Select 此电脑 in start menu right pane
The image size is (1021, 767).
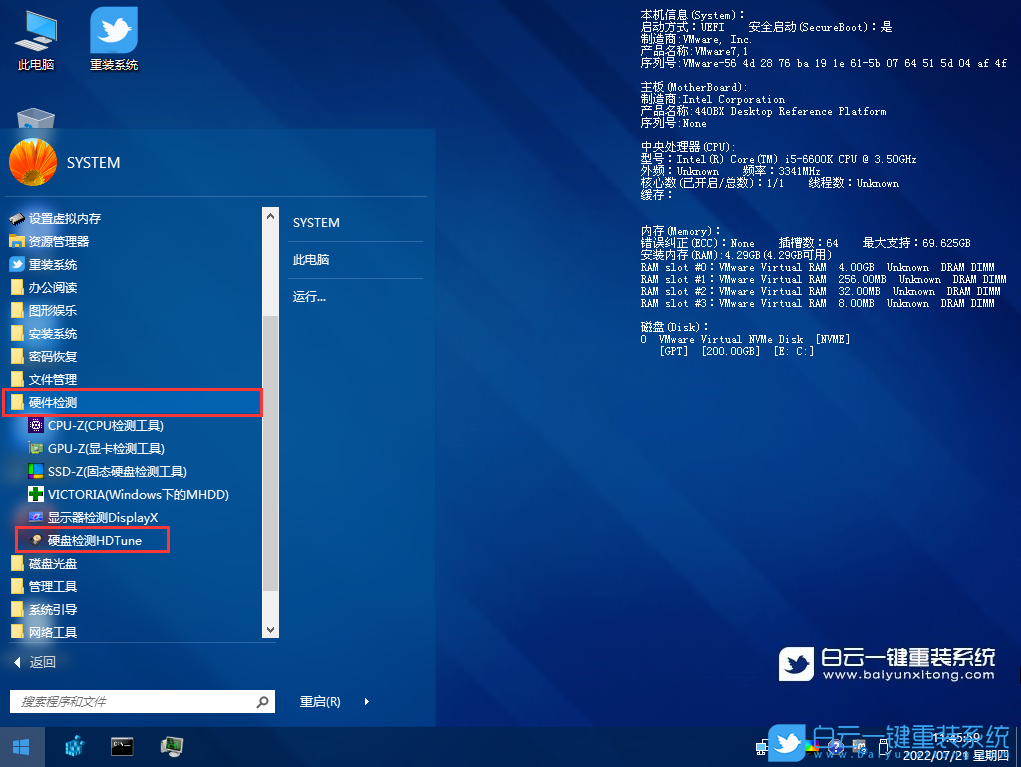pos(311,260)
